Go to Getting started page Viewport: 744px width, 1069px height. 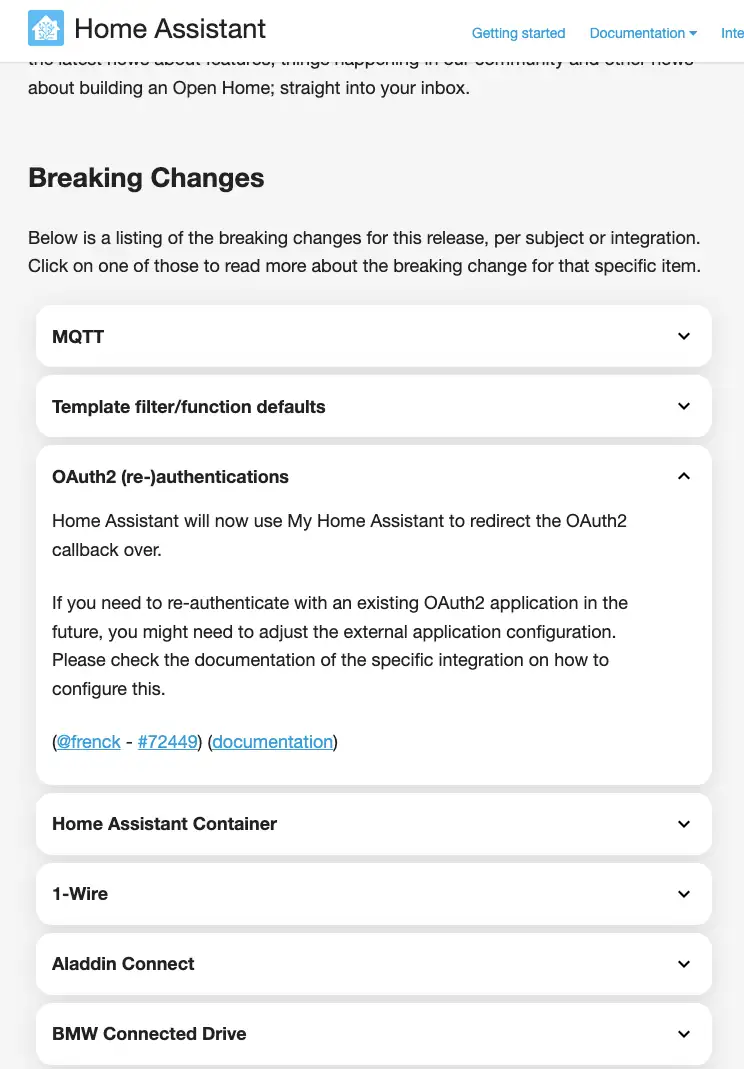coord(518,33)
